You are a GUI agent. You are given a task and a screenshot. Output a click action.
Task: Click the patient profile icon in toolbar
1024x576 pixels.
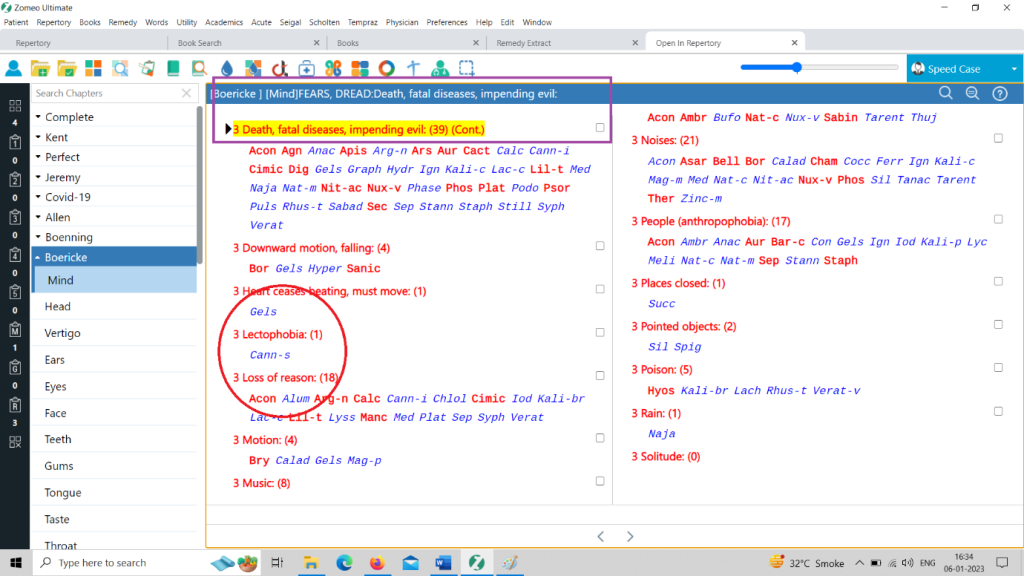point(14,68)
